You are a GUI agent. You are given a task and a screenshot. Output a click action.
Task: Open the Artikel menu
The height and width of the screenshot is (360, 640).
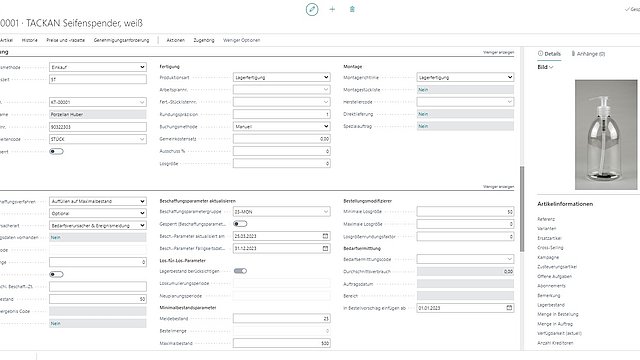click(6, 40)
